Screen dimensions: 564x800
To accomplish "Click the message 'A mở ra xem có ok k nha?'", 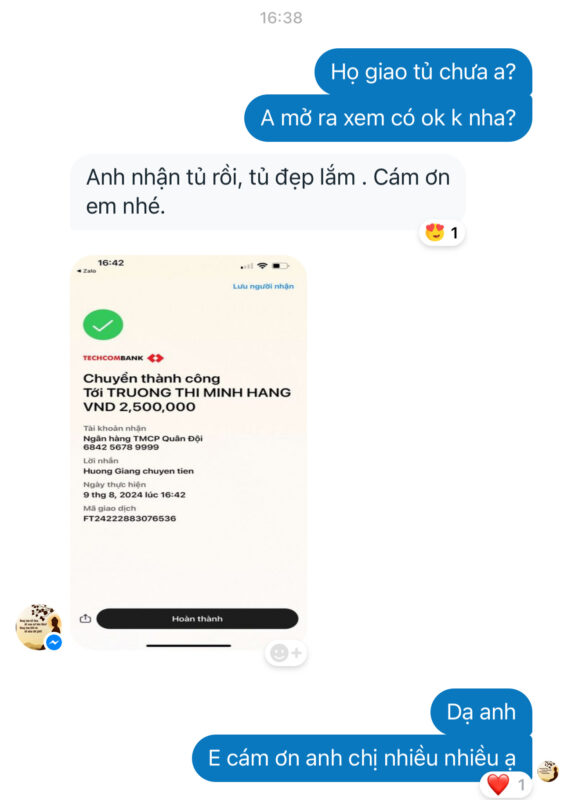I will tap(388, 118).
